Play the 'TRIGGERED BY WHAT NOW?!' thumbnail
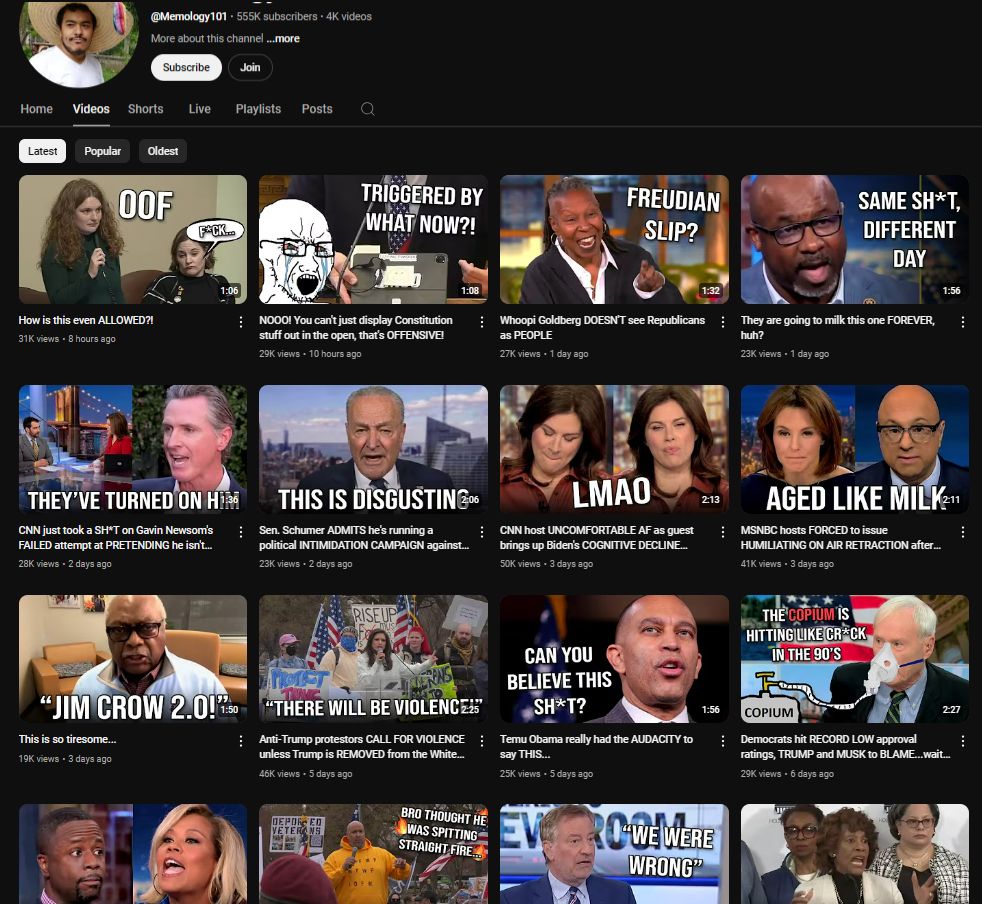Viewport: 982px width, 904px height. (x=373, y=239)
